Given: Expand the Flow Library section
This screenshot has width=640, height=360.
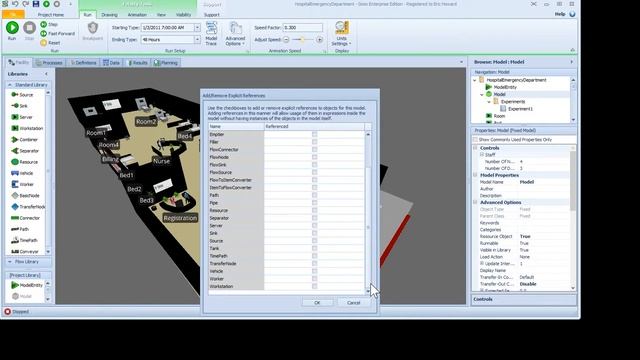Looking at the screenshot, I should point(10,262).
